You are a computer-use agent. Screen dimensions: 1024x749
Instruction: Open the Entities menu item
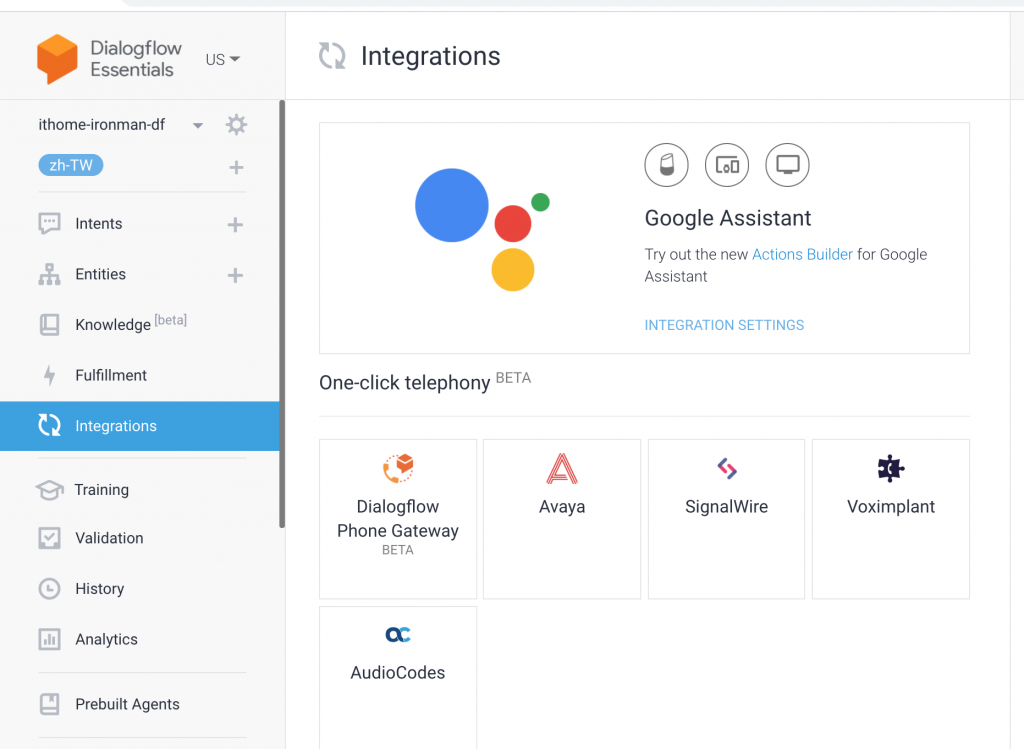tap(101, 274)
